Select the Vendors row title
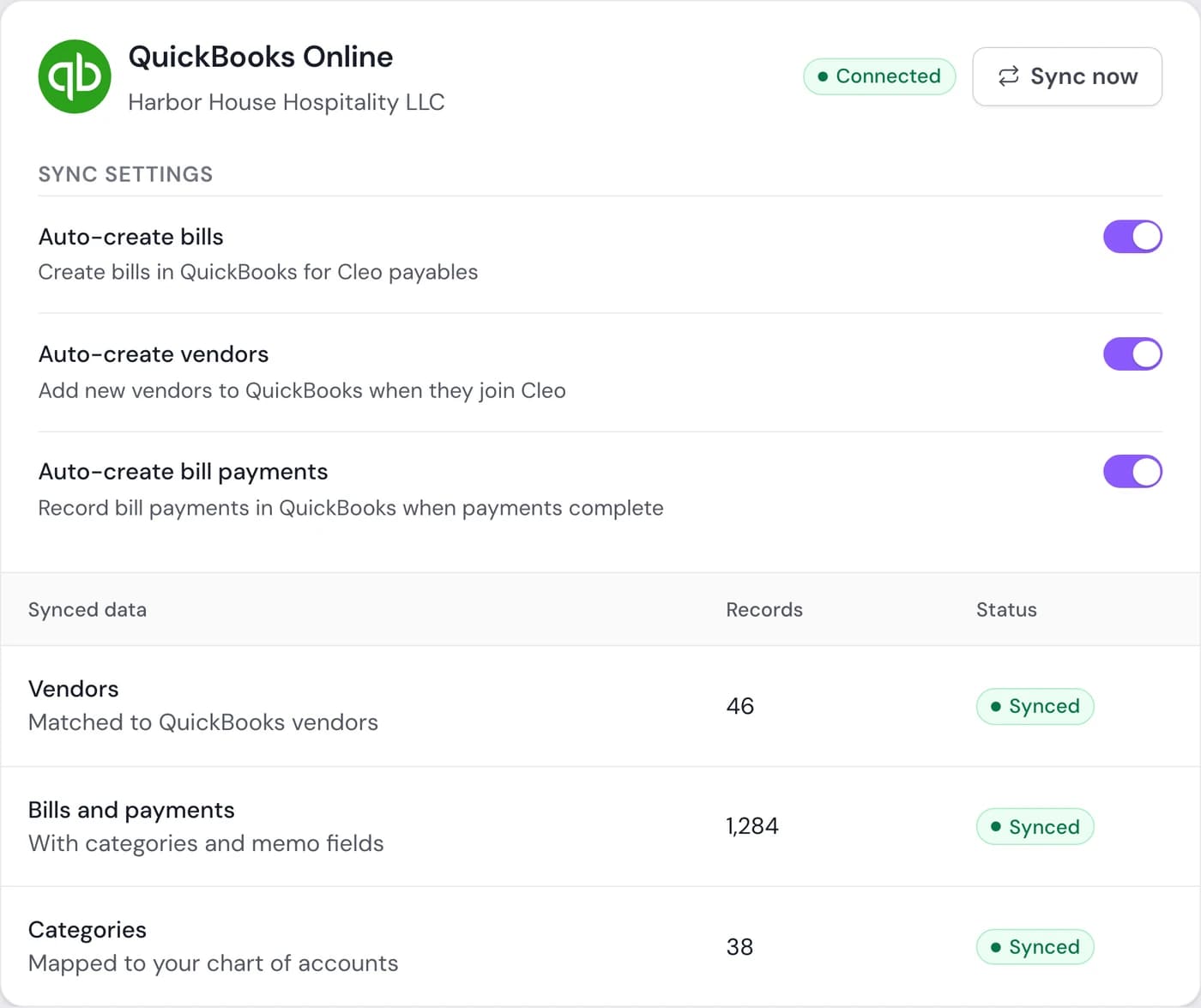 tap(74, 689)
